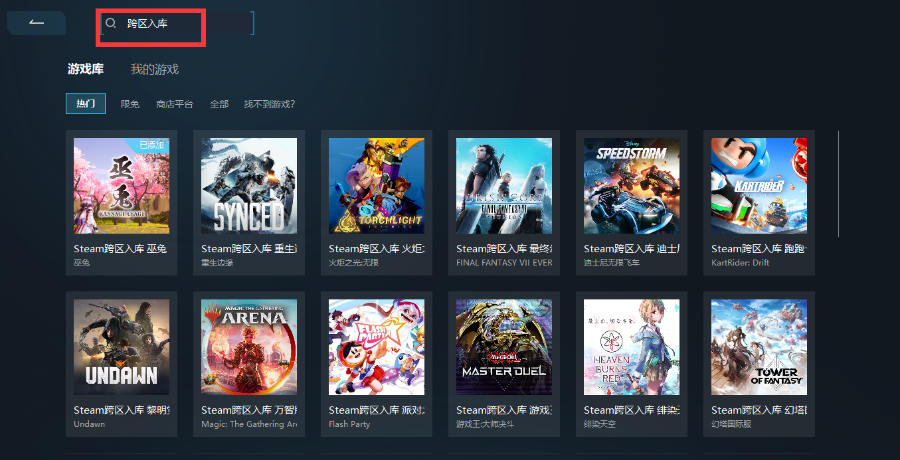
Task: Click the title Steam跨区入库 巫兔
Action: [x=122, y=249]
